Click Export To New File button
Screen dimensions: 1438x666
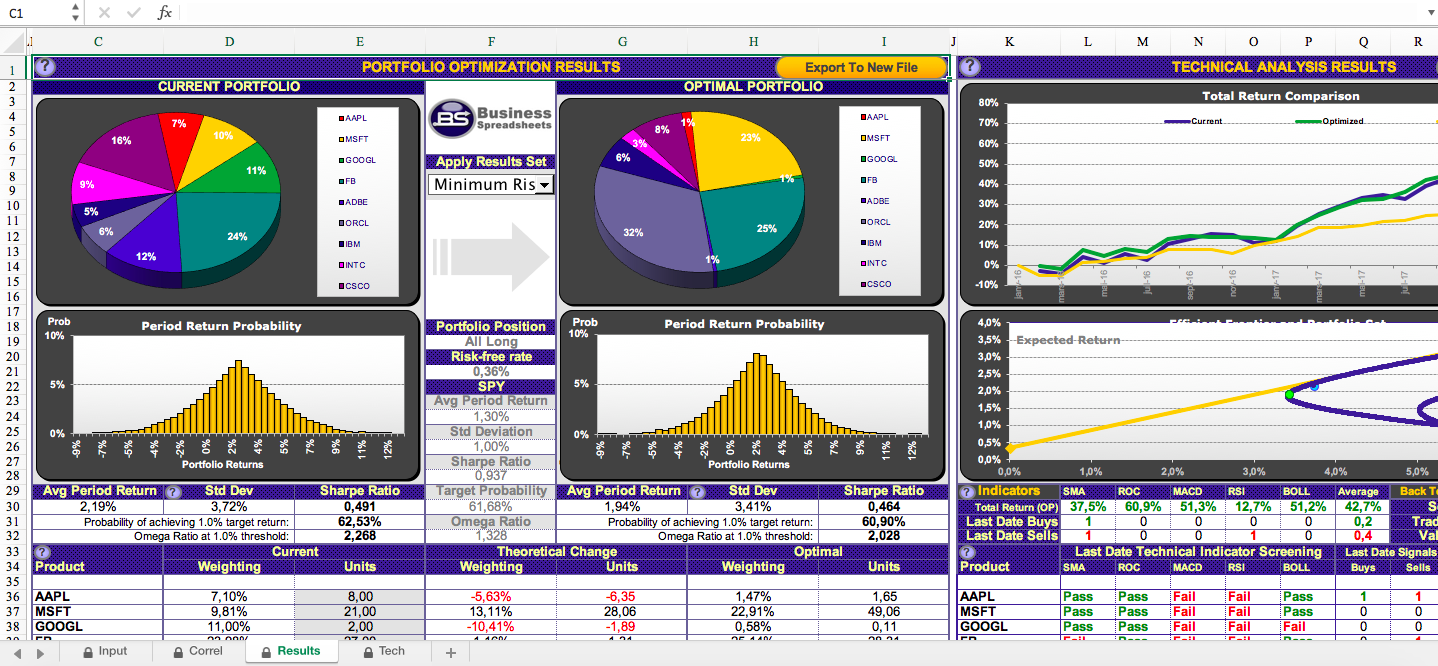pyautogui.click(x=861, y=67)
